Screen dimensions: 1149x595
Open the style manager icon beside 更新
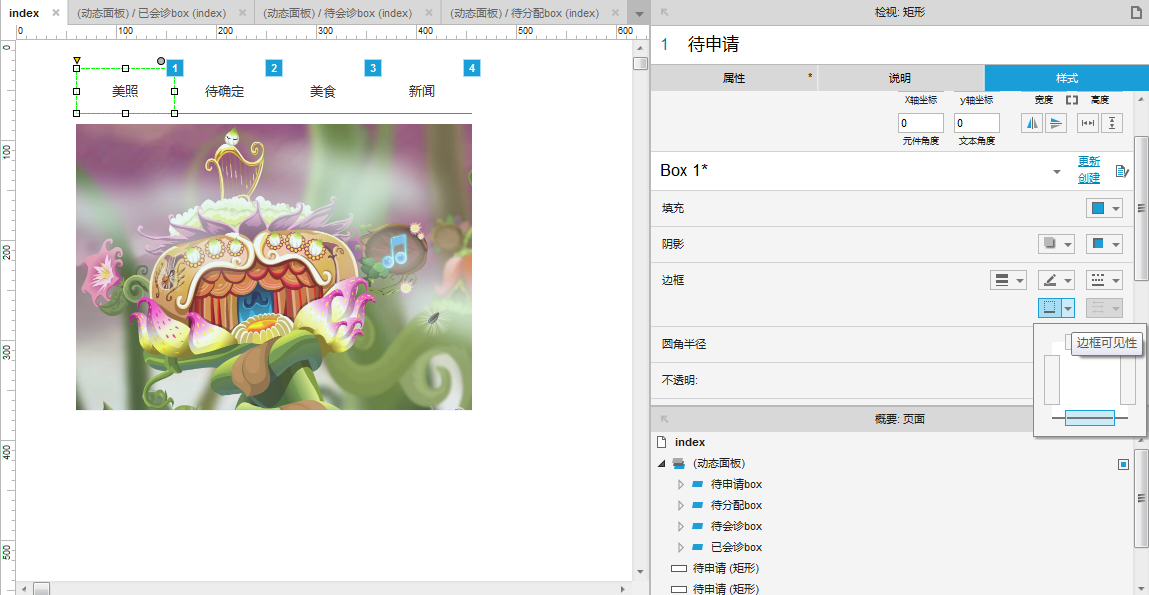point(1121,171)
